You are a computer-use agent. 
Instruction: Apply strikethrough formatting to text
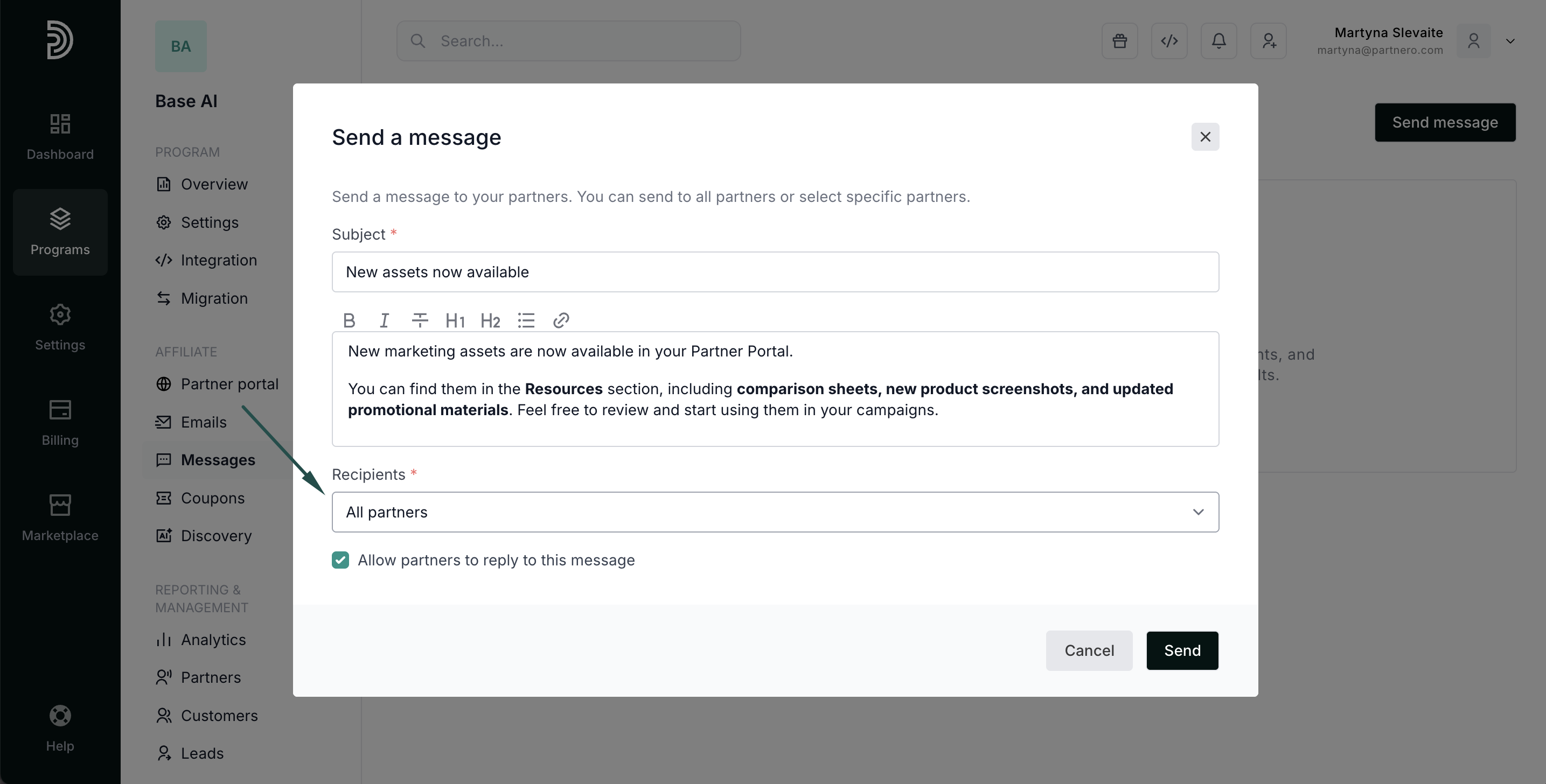[x=420, y=320]
